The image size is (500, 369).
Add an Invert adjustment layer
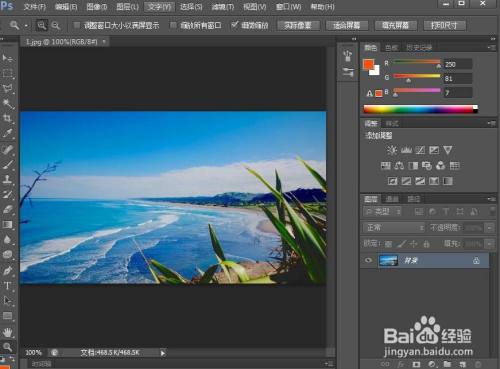point(392,181)
